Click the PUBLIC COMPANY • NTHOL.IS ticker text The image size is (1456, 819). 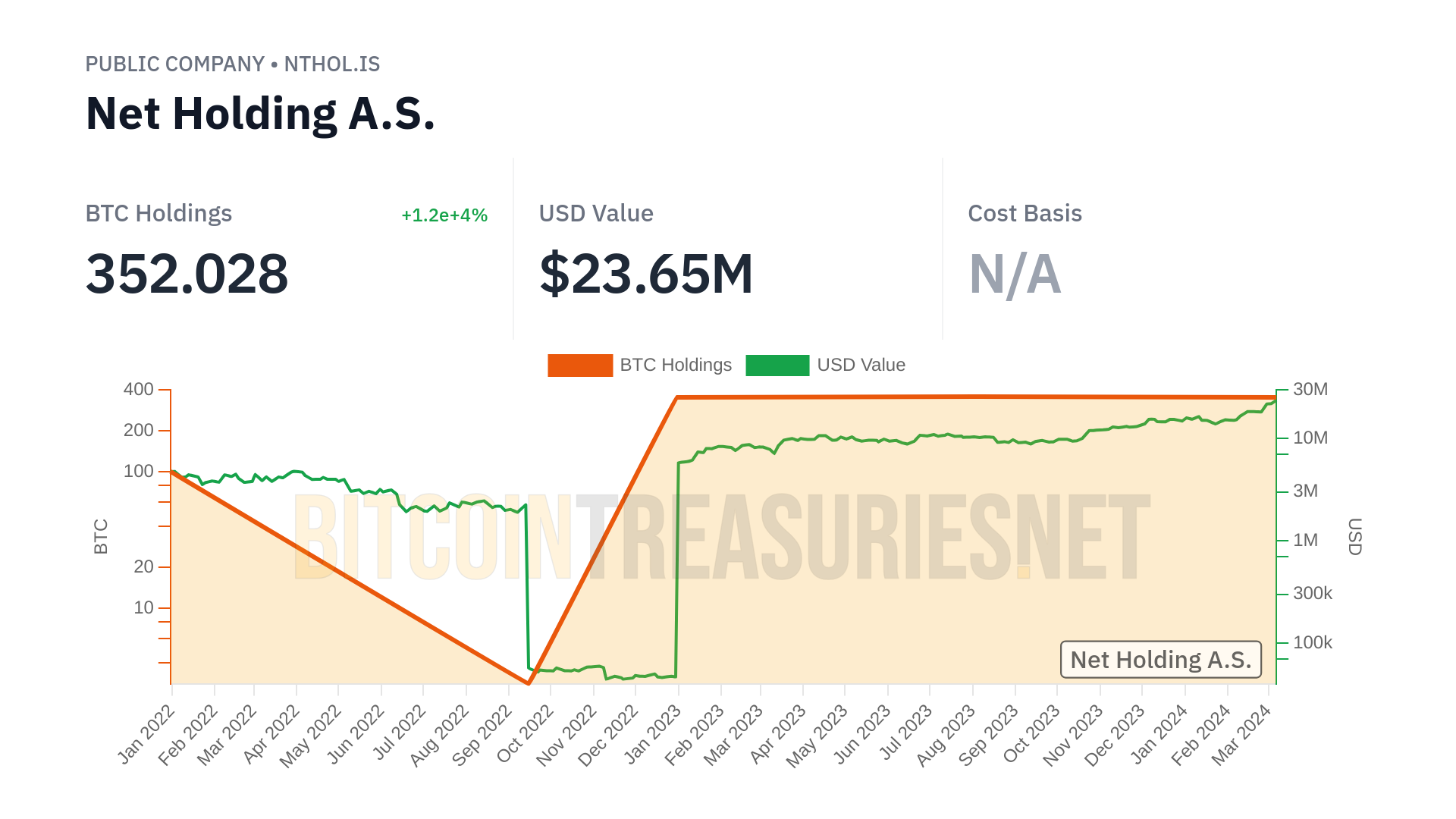(232, 64)
